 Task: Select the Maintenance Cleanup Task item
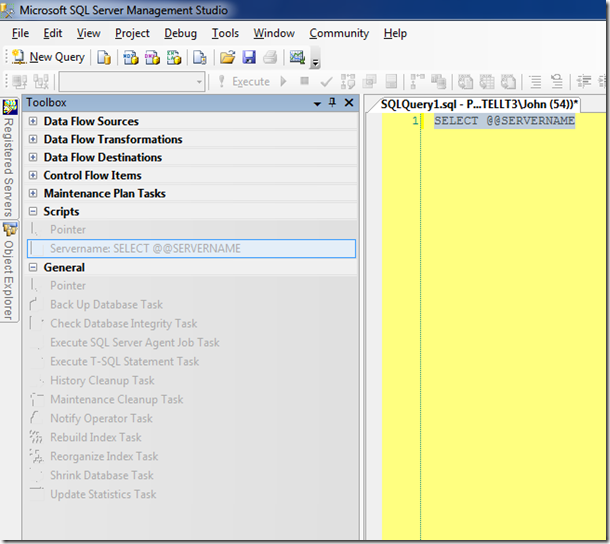pos(191,400)
